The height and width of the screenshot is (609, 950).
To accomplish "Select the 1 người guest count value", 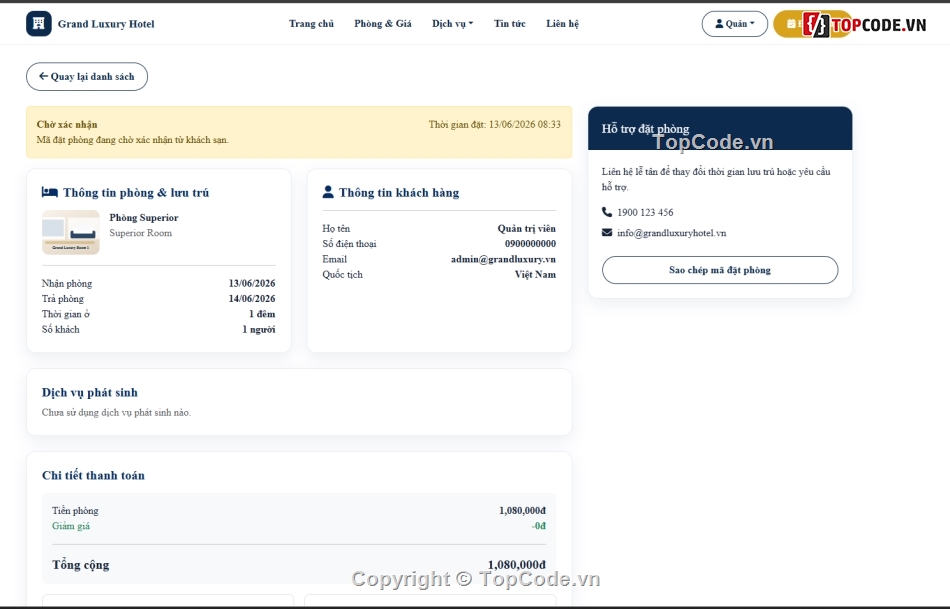I will point(259,329).
